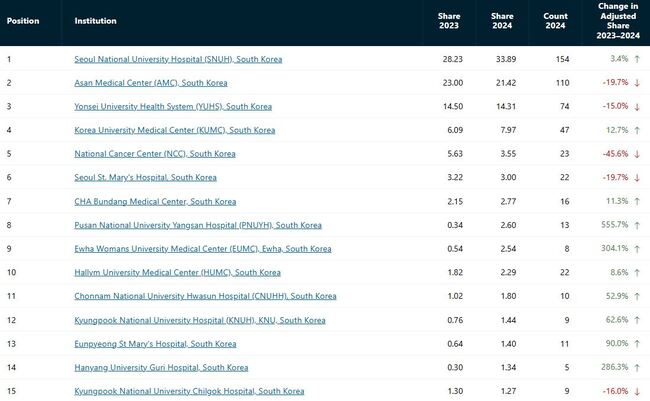
Task: Select the count value 154
Action: (563, 59)
